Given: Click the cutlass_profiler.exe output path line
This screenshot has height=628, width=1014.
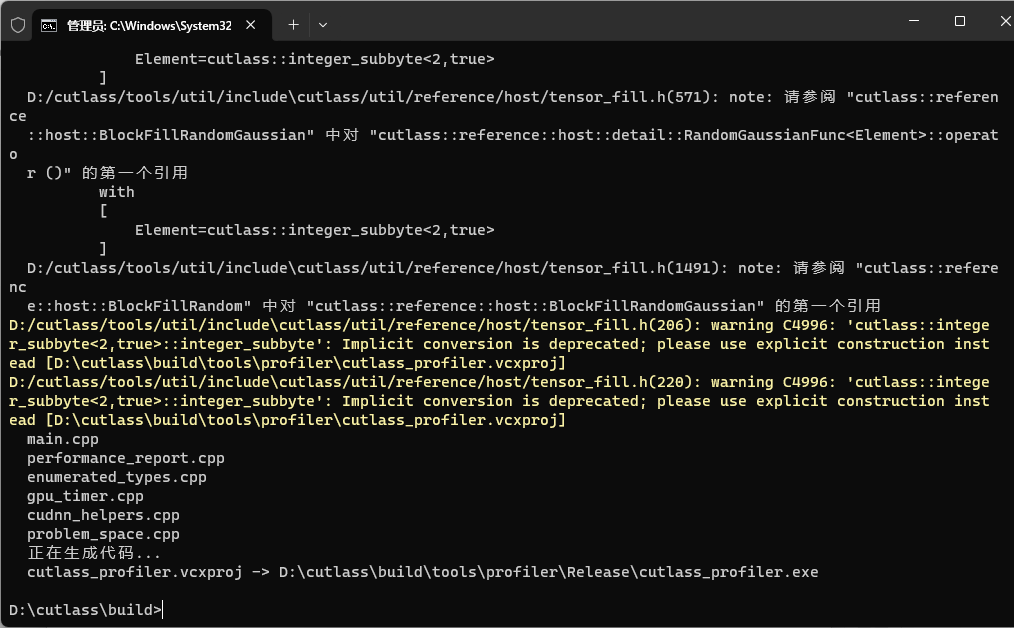Looking at the screenshot, I should point(422,572).
